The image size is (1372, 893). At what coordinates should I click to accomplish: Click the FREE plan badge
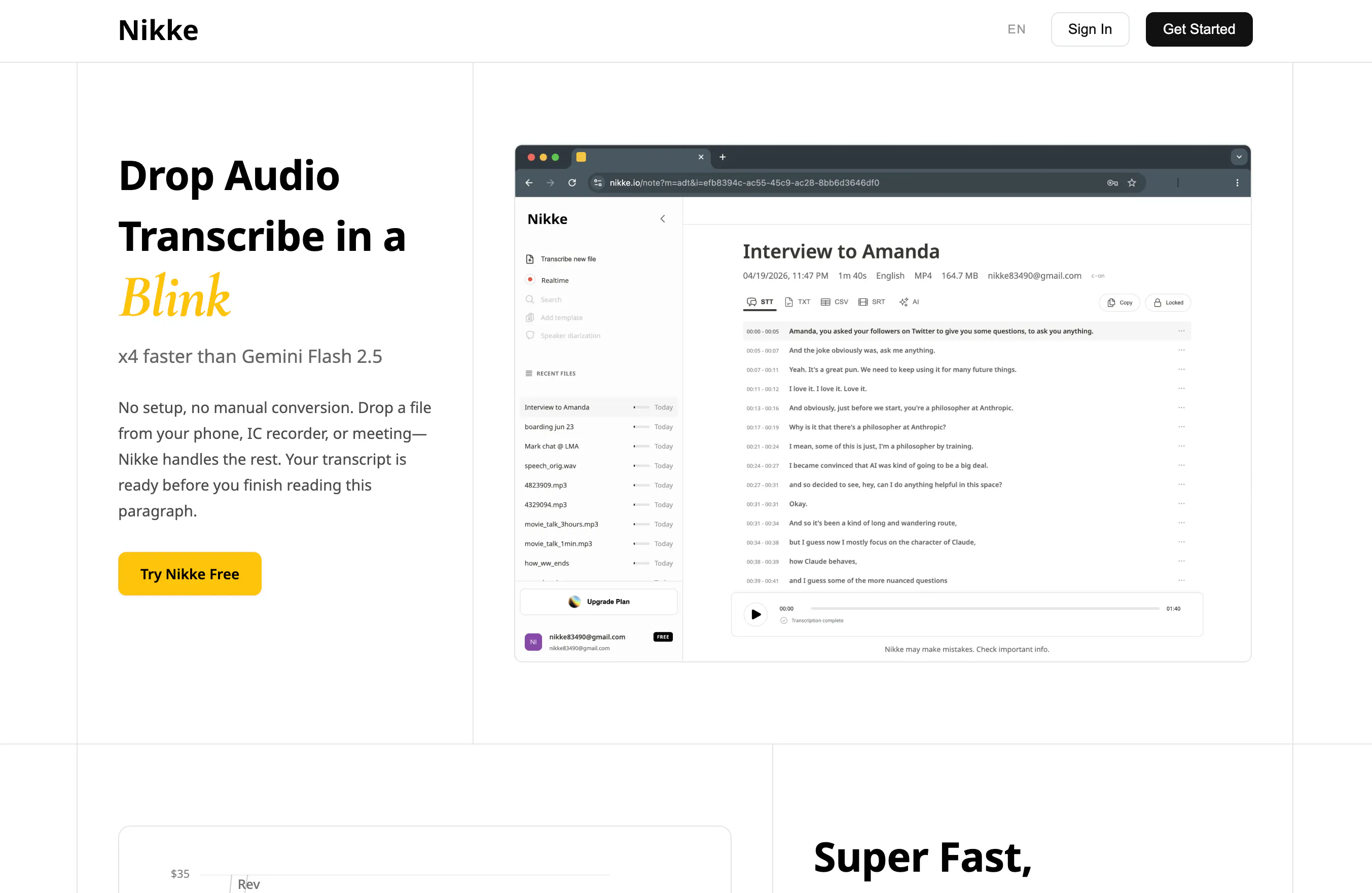[x=663, y=637]
